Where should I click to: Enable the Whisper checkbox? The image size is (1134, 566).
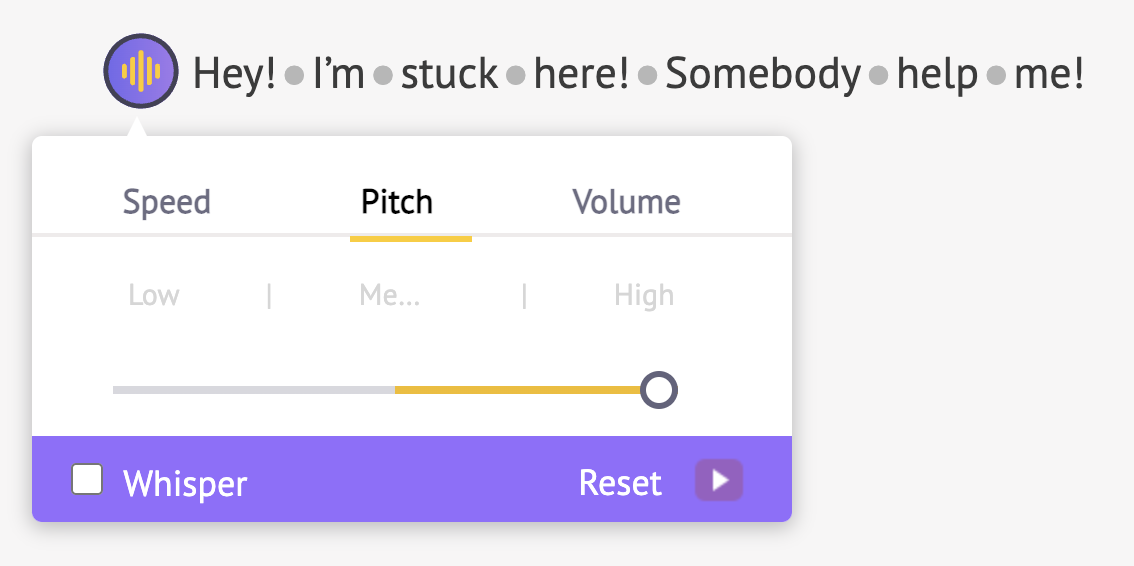(x=88, y=481)
